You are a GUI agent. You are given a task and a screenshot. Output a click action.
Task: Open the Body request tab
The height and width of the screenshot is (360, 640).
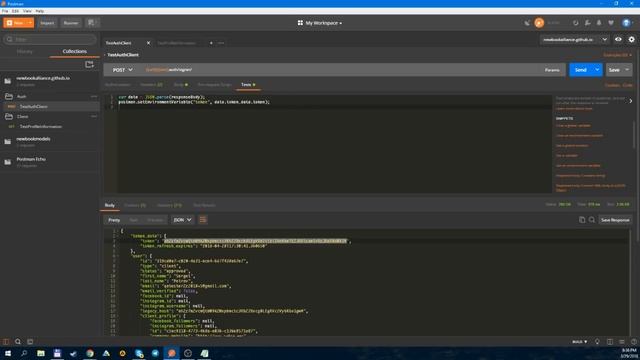[x=180, y=84]
